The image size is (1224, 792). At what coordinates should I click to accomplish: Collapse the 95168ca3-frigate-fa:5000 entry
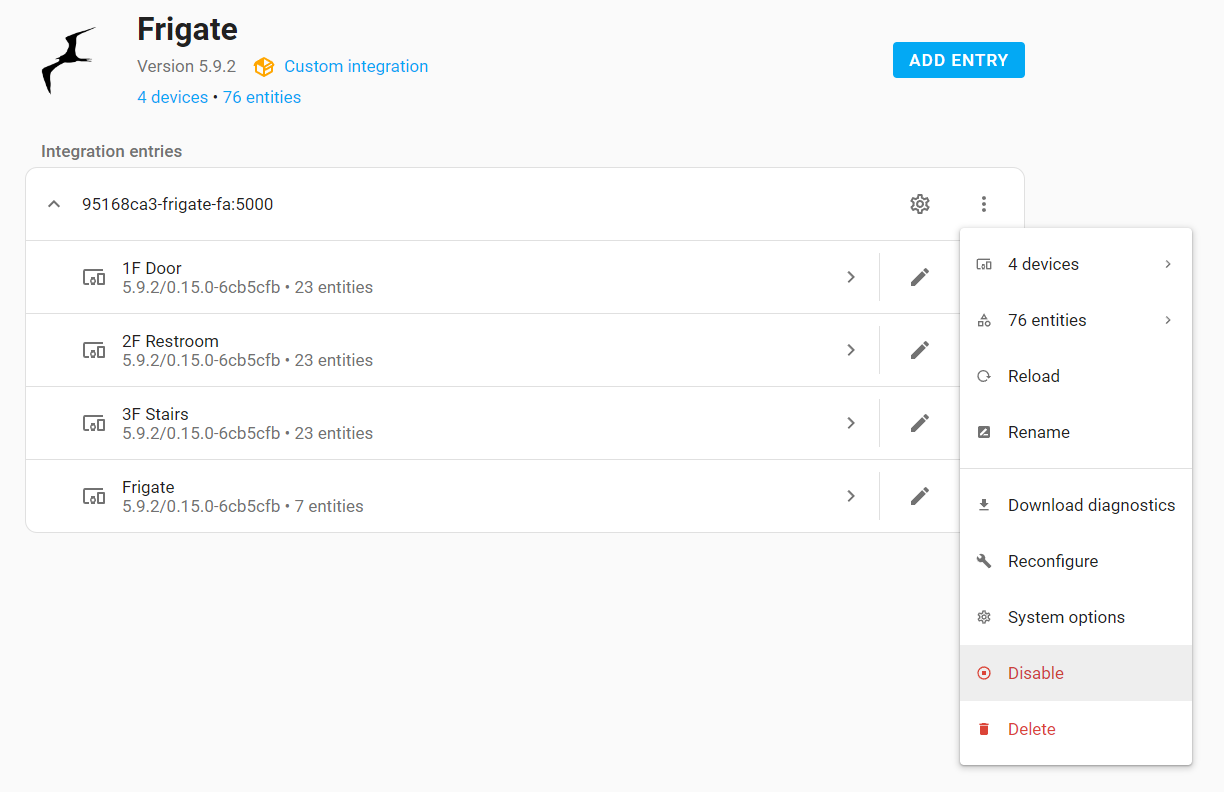coord(55,204)
